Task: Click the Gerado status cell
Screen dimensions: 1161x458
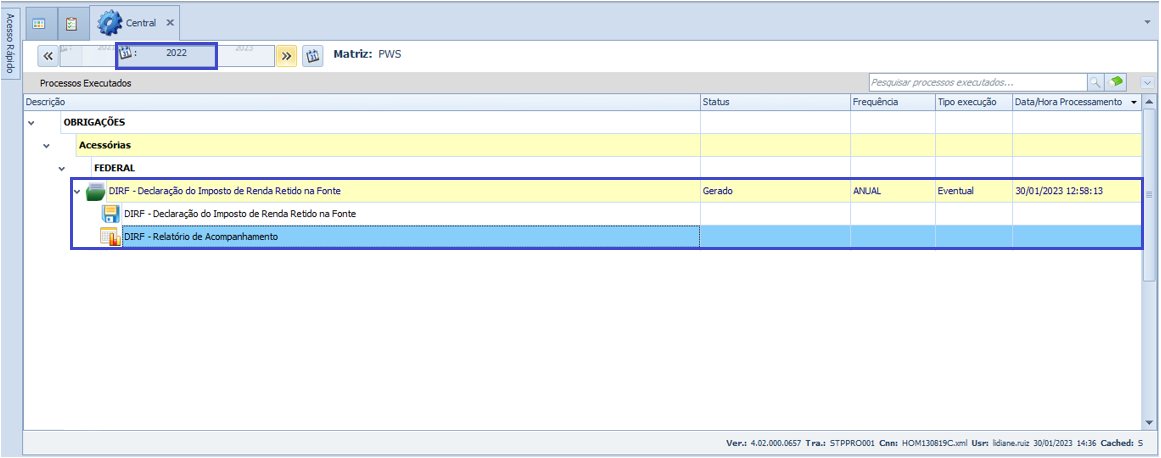Action: click(x=775, y=191)
